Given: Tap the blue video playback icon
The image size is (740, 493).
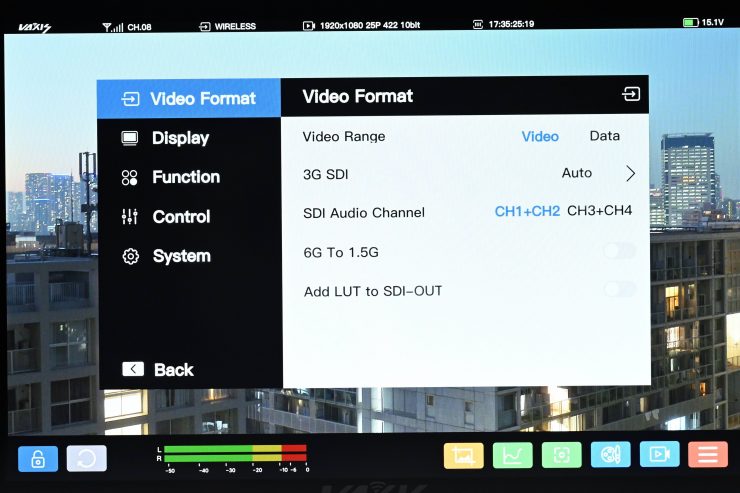Looking at the screenshot, I should [x=659, y=455].
